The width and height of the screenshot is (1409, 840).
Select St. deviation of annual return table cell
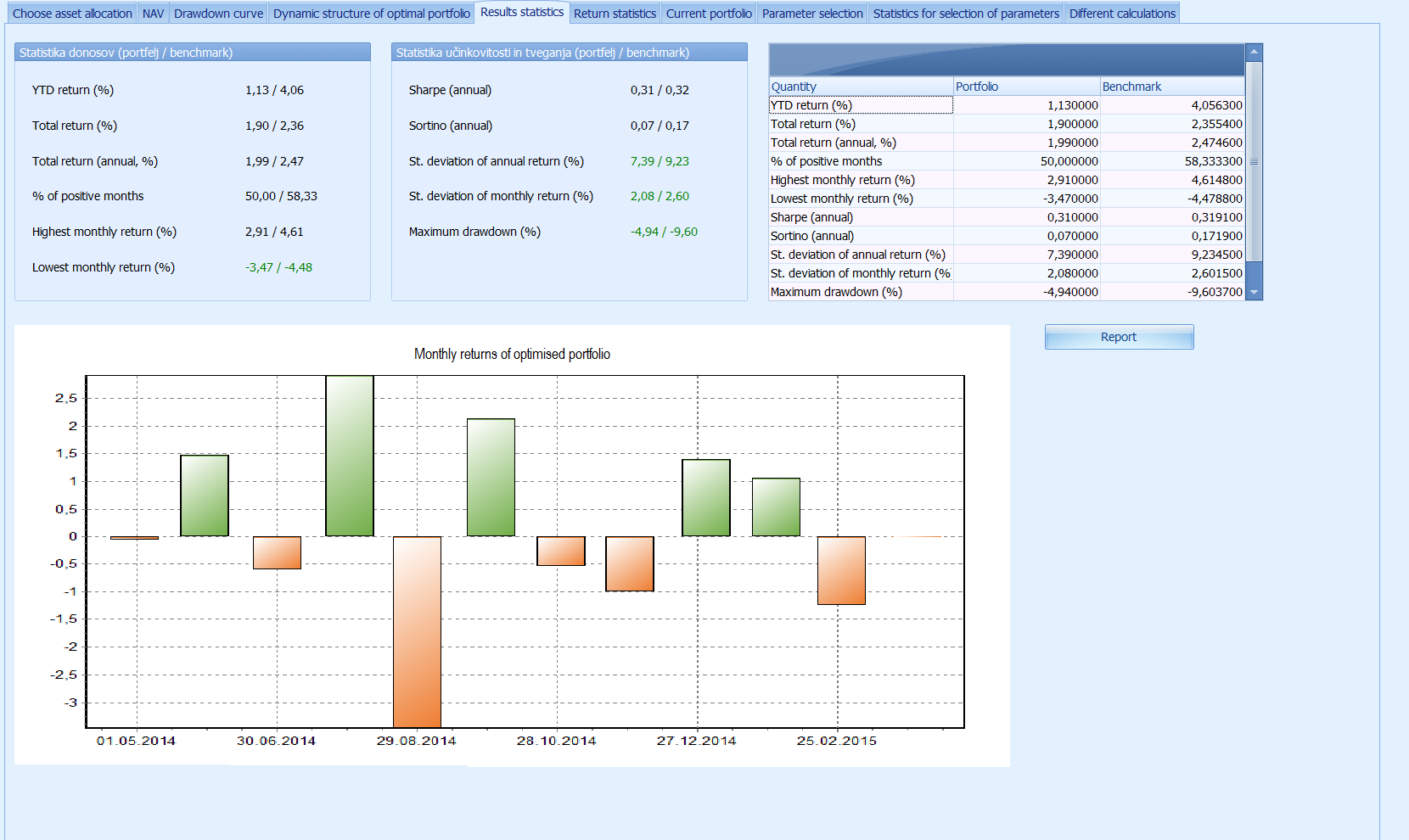(x=861, y=255)
